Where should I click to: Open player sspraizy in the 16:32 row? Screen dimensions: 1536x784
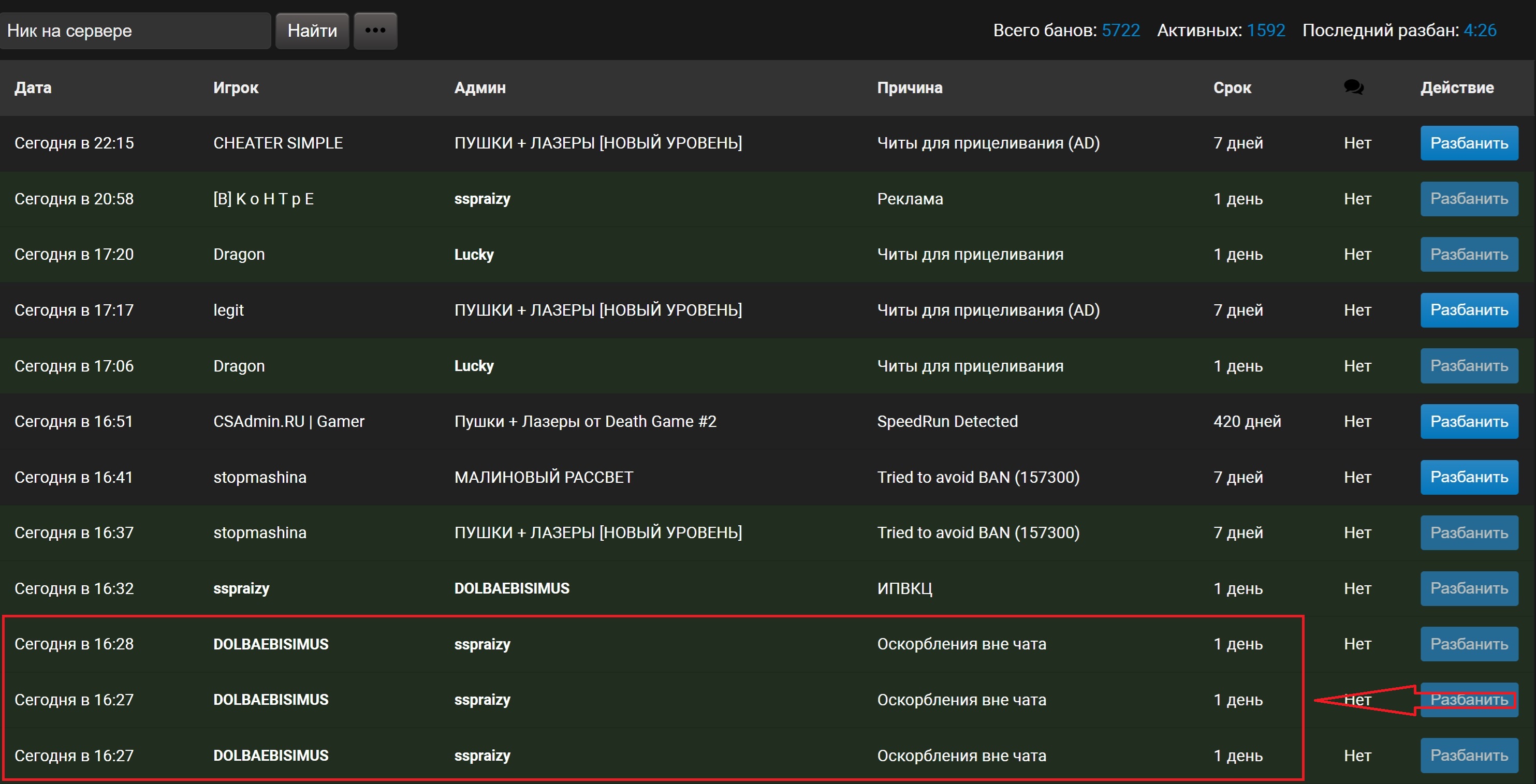tap(241, 588)
